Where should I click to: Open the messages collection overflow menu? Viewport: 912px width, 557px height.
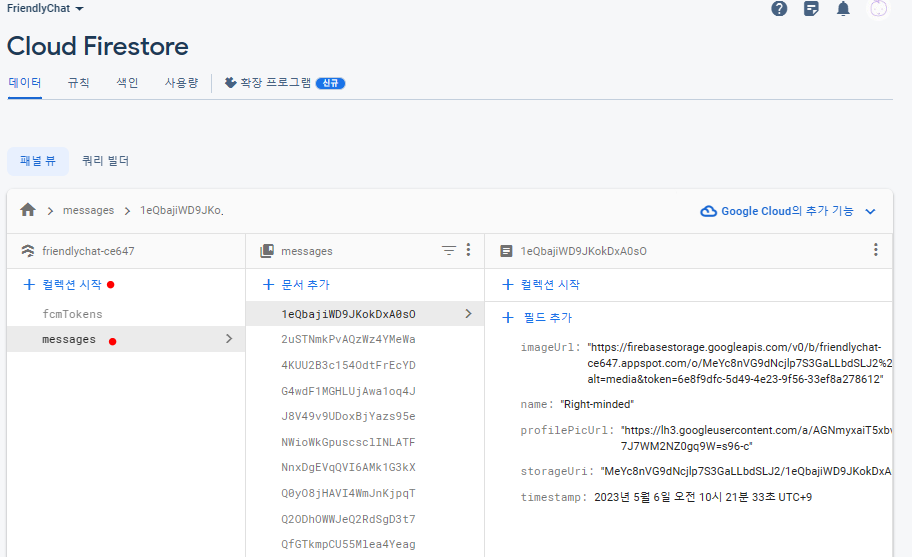tap(468, 250)
